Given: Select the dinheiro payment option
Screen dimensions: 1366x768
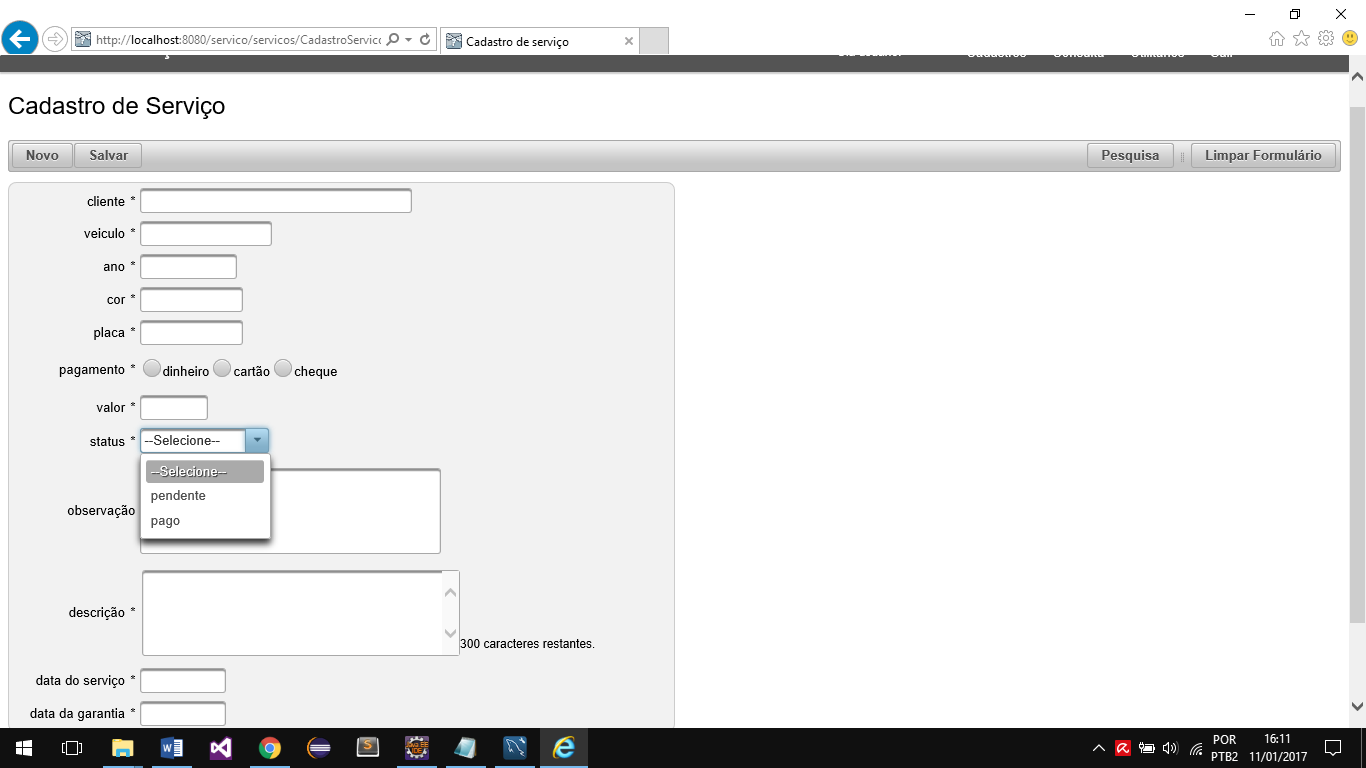Looking at the screenshot, I should pyautogui.click(x=152, y=368).
